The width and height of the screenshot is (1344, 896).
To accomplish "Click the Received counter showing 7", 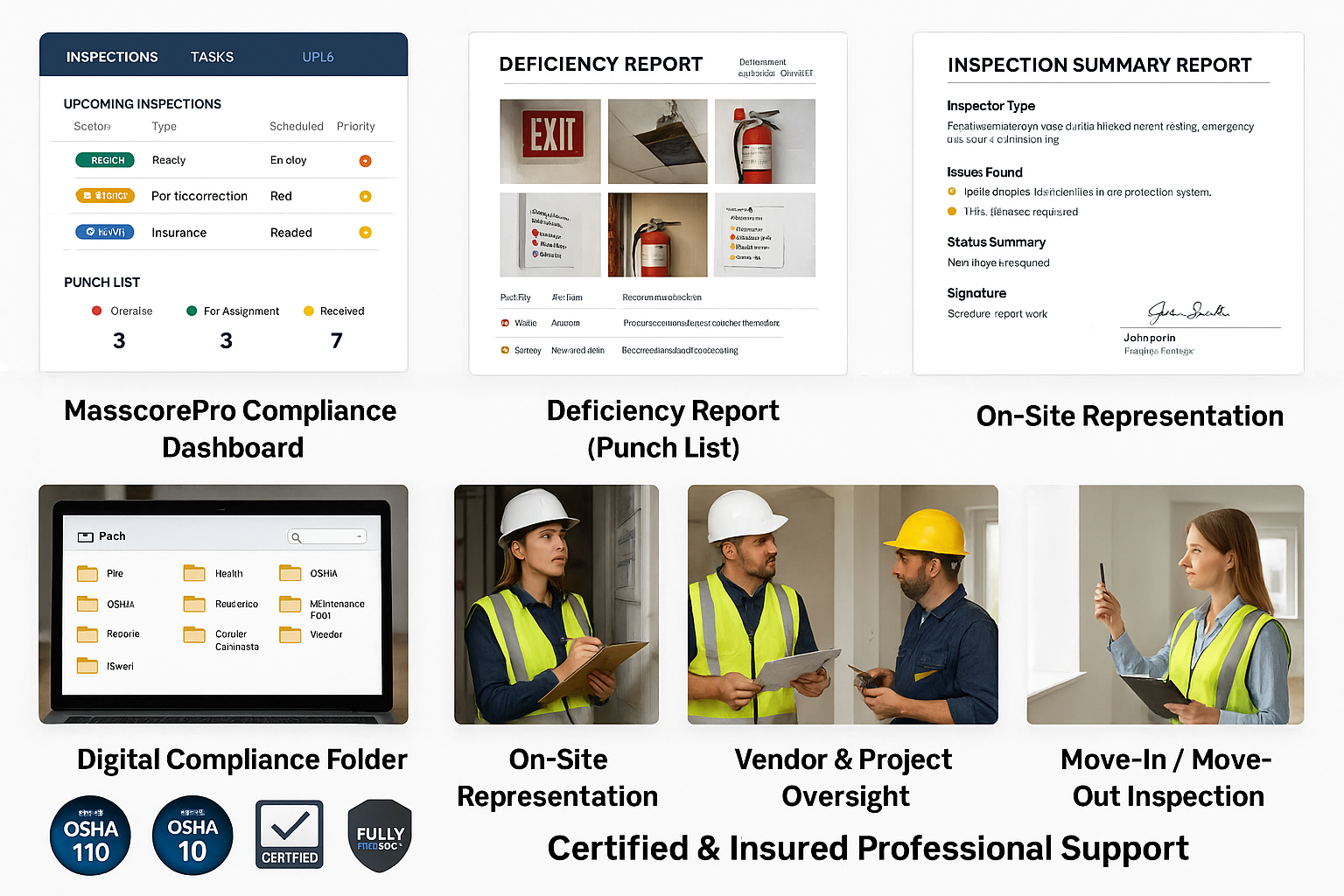I will pyautogui.click(x=336, y=340).
